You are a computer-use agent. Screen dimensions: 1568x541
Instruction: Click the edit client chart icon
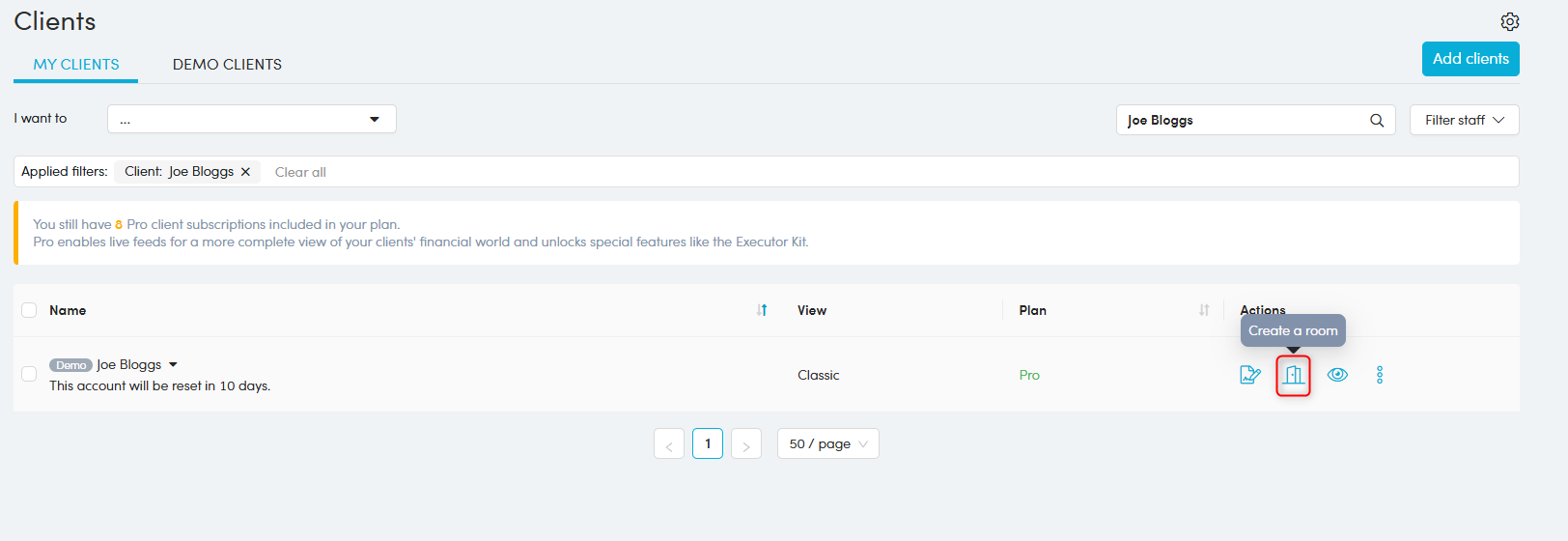point(1250,375)
